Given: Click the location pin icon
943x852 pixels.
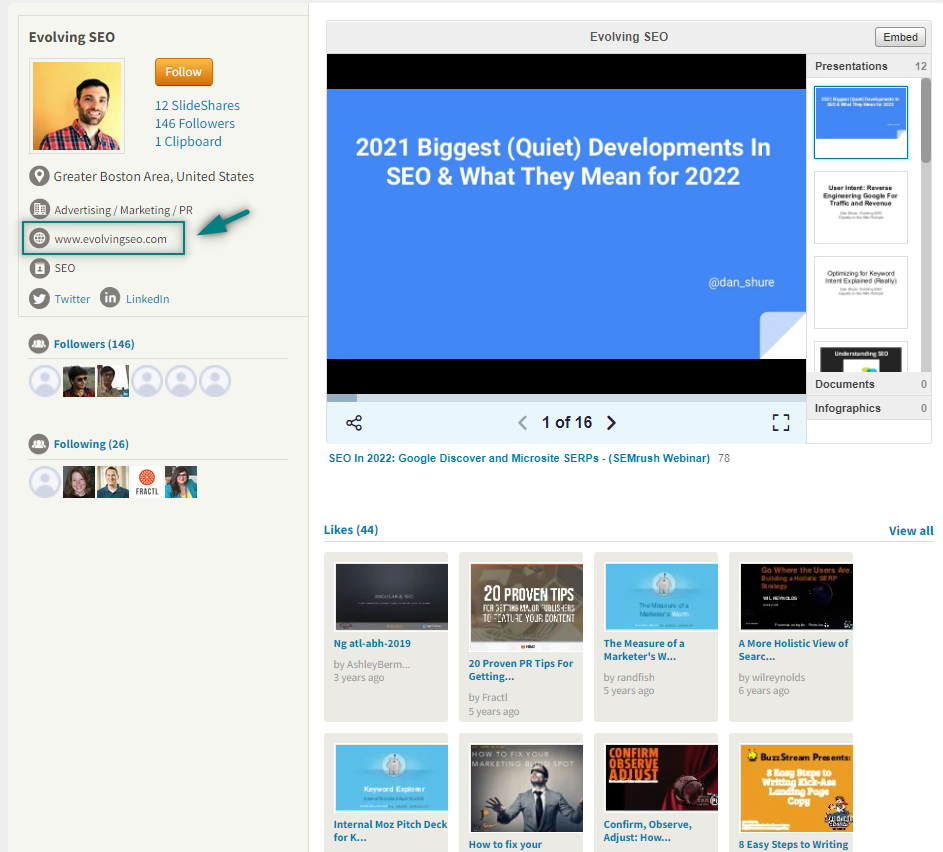Looking at the screenshot, I should (39, 177).
